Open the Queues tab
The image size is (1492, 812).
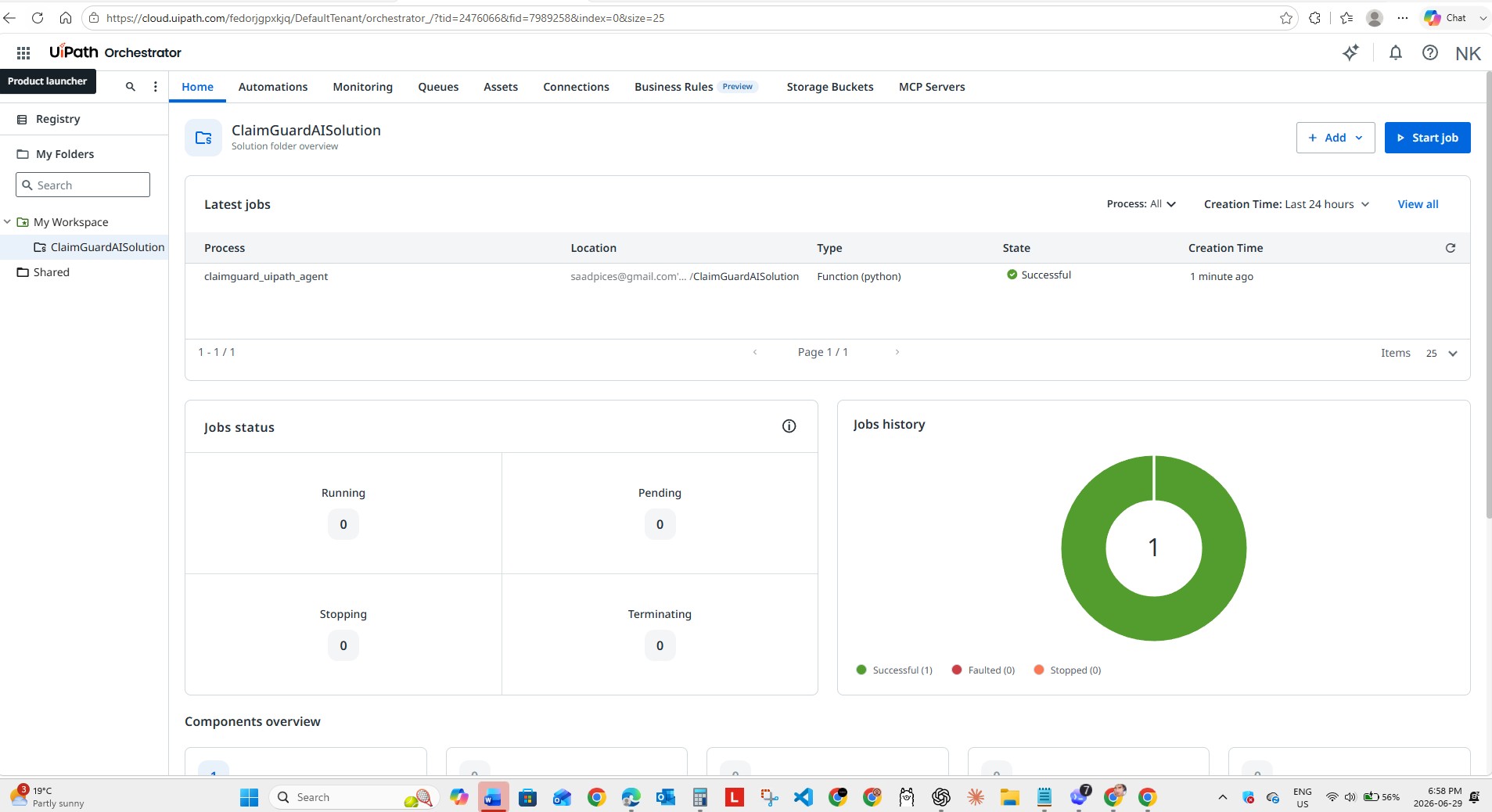pos(438,87)
